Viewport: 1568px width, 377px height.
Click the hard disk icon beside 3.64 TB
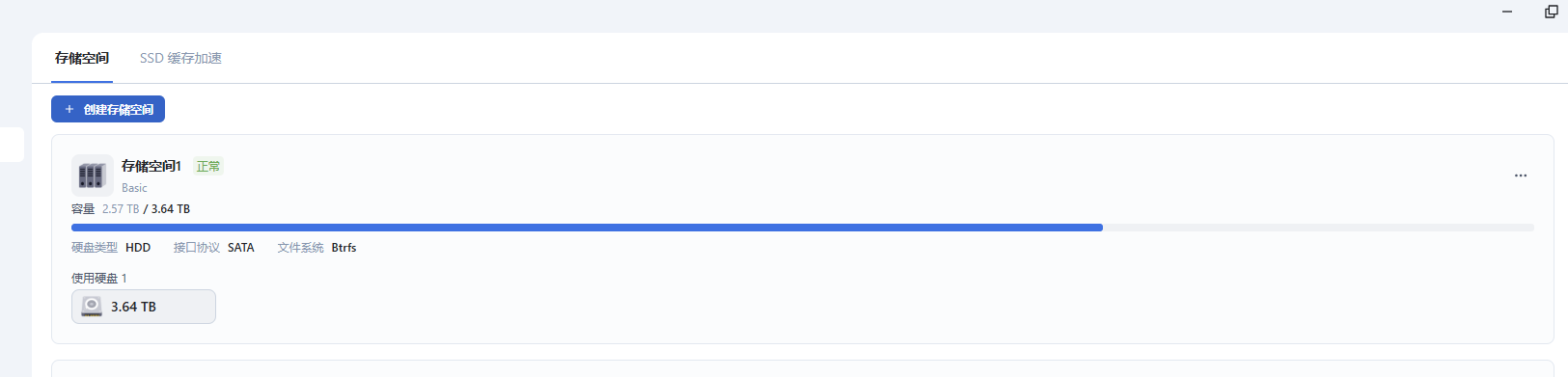[x=92, y=307]
